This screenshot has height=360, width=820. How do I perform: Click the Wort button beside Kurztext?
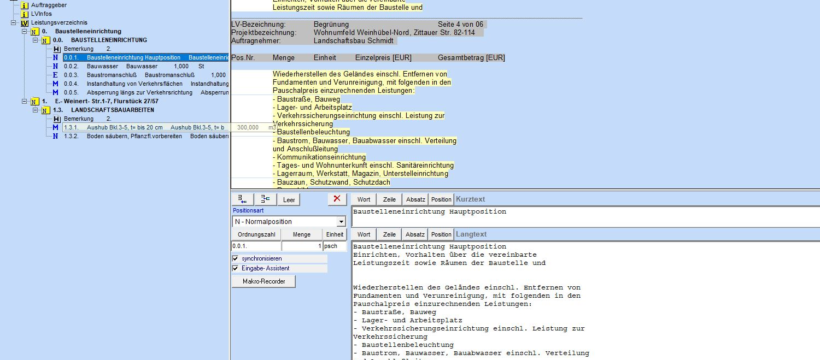pos(363,199)
